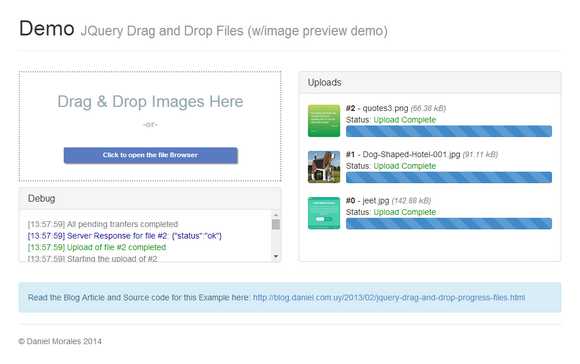Click the '(66.38 kB)' file size label

(428, 108)
